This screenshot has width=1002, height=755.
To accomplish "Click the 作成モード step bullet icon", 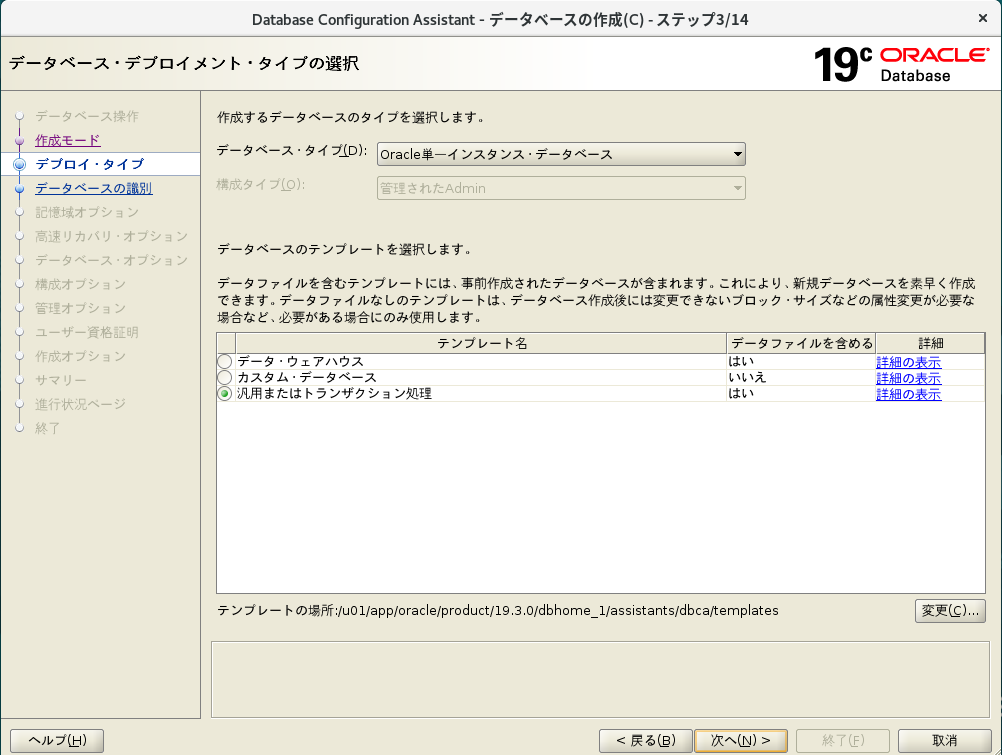I will pos(19,141).
